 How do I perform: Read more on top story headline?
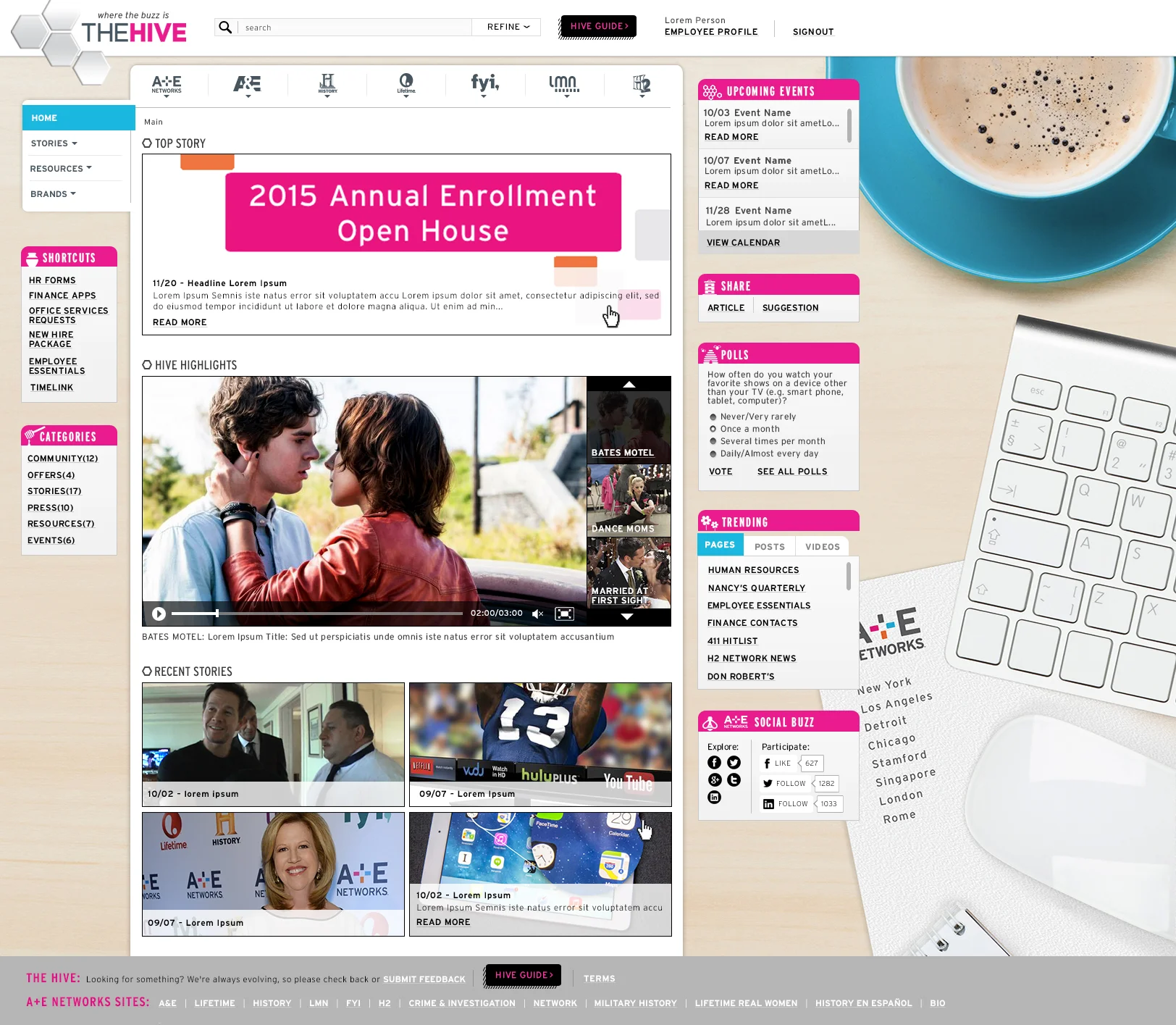180,322
